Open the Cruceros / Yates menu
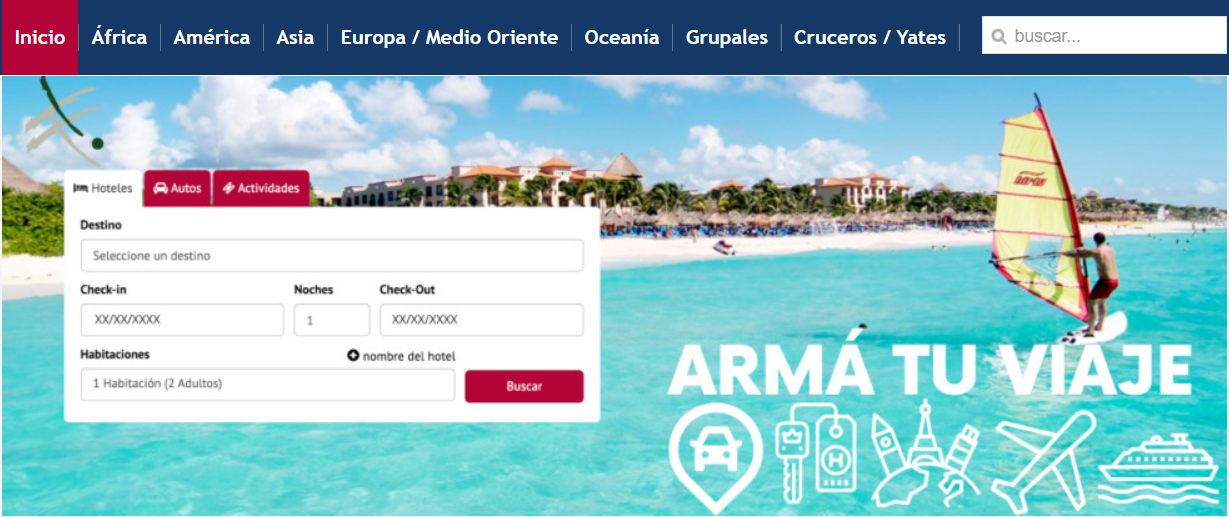The image size is (1229, 517). tap(870, 37)
